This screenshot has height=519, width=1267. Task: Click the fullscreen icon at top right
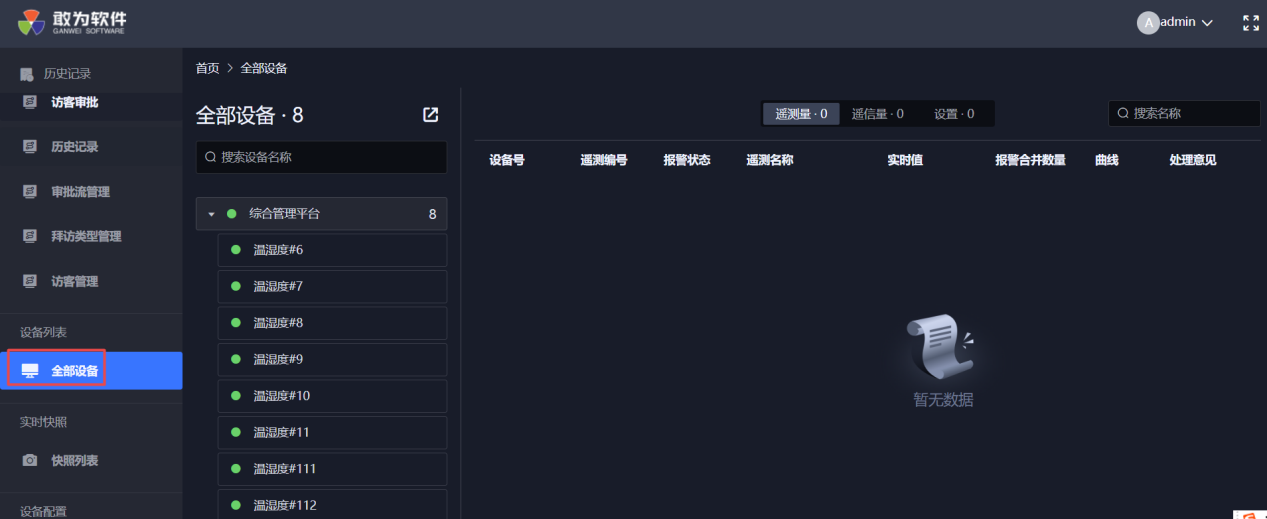pyautogui.click(x=1250, y=23)
